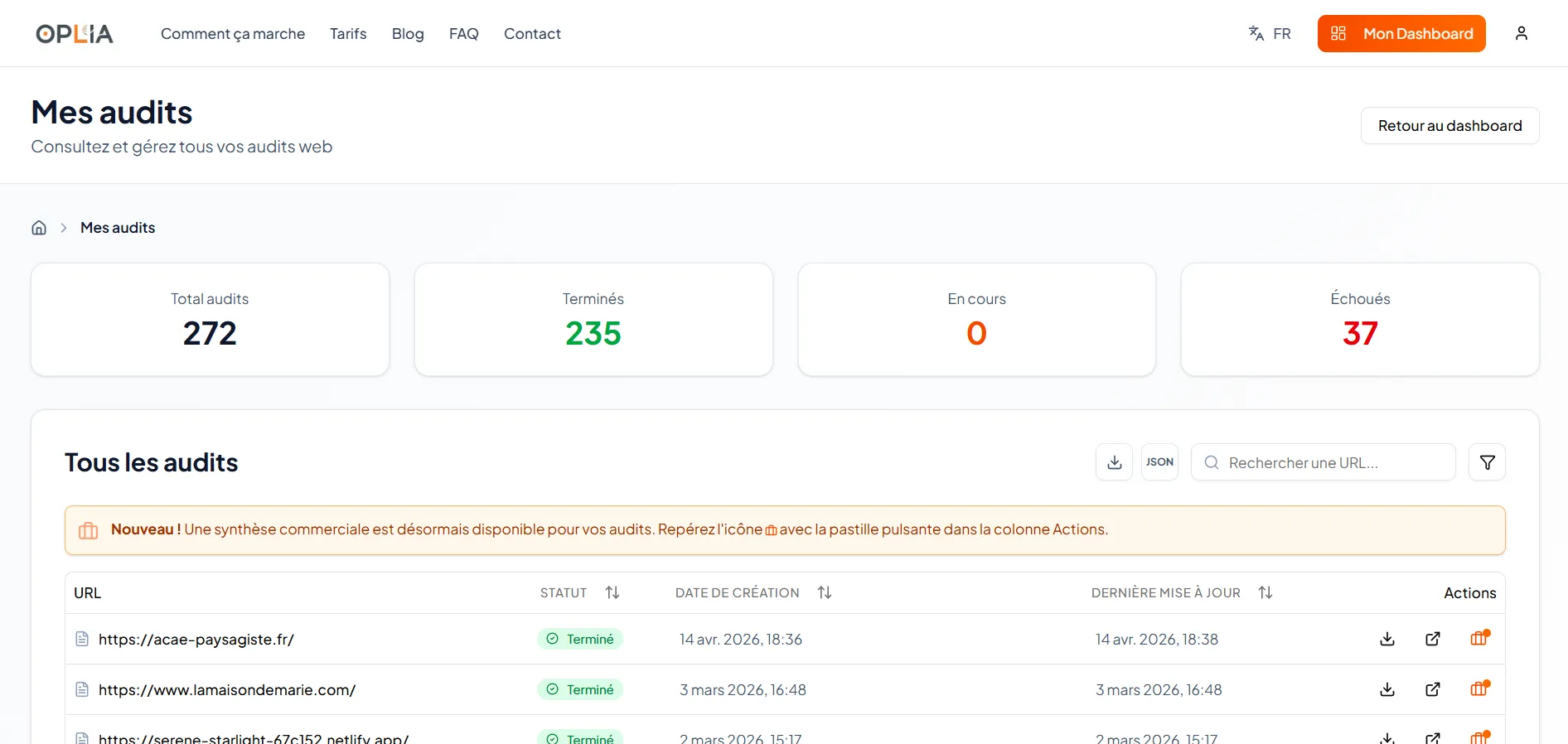Go back via Retour au dashboard

pos(1449,126)
